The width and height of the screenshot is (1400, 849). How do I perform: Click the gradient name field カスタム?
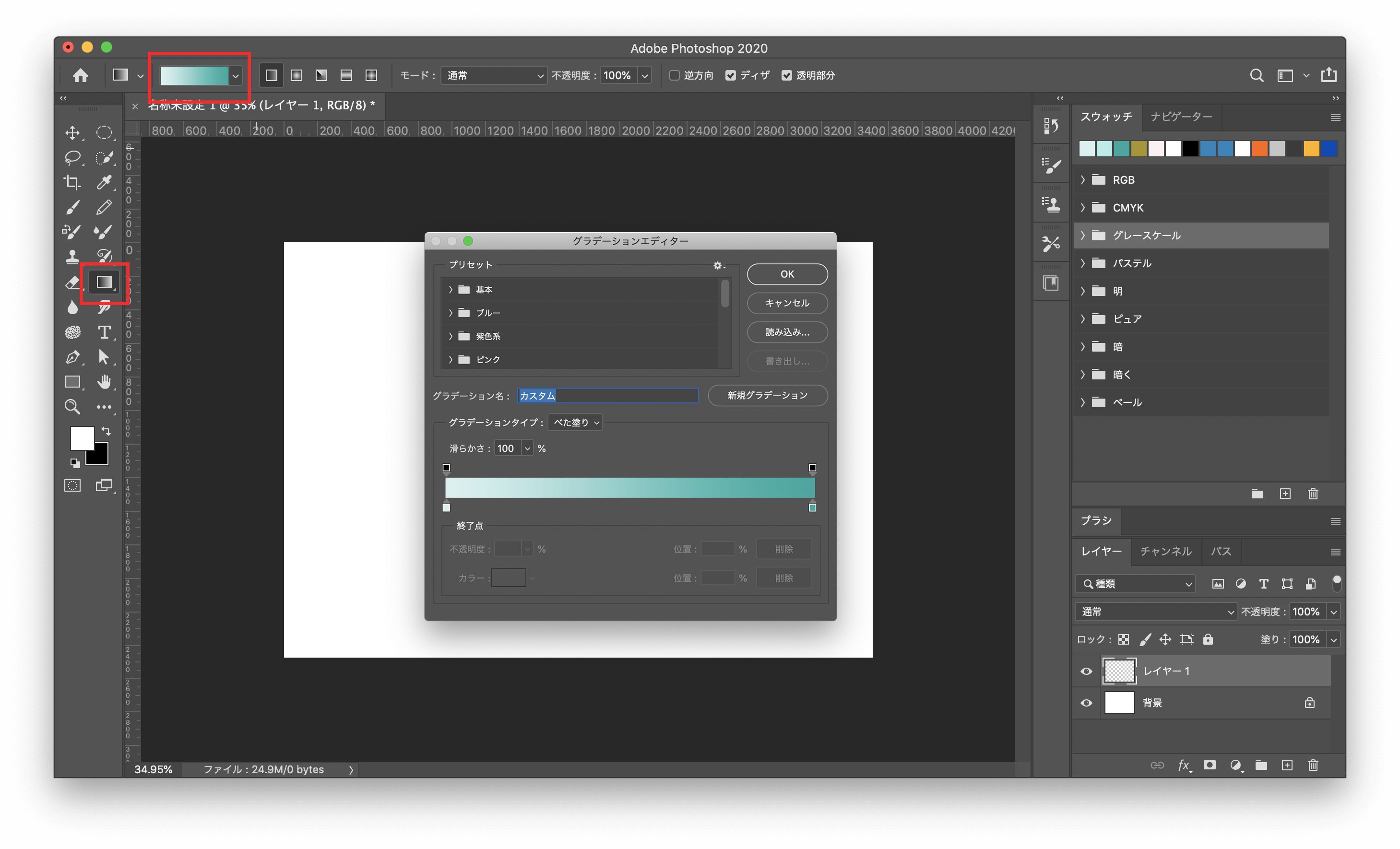[607, 396]
